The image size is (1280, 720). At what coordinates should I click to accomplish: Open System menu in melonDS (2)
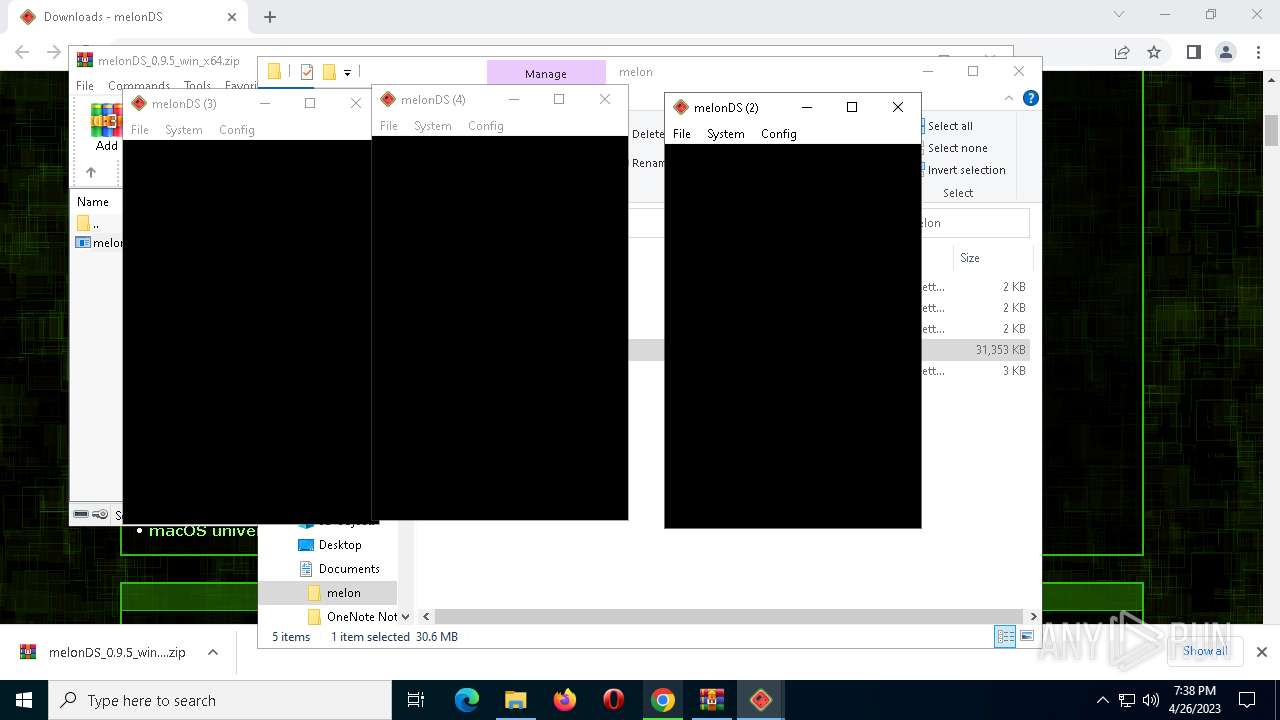726,134
